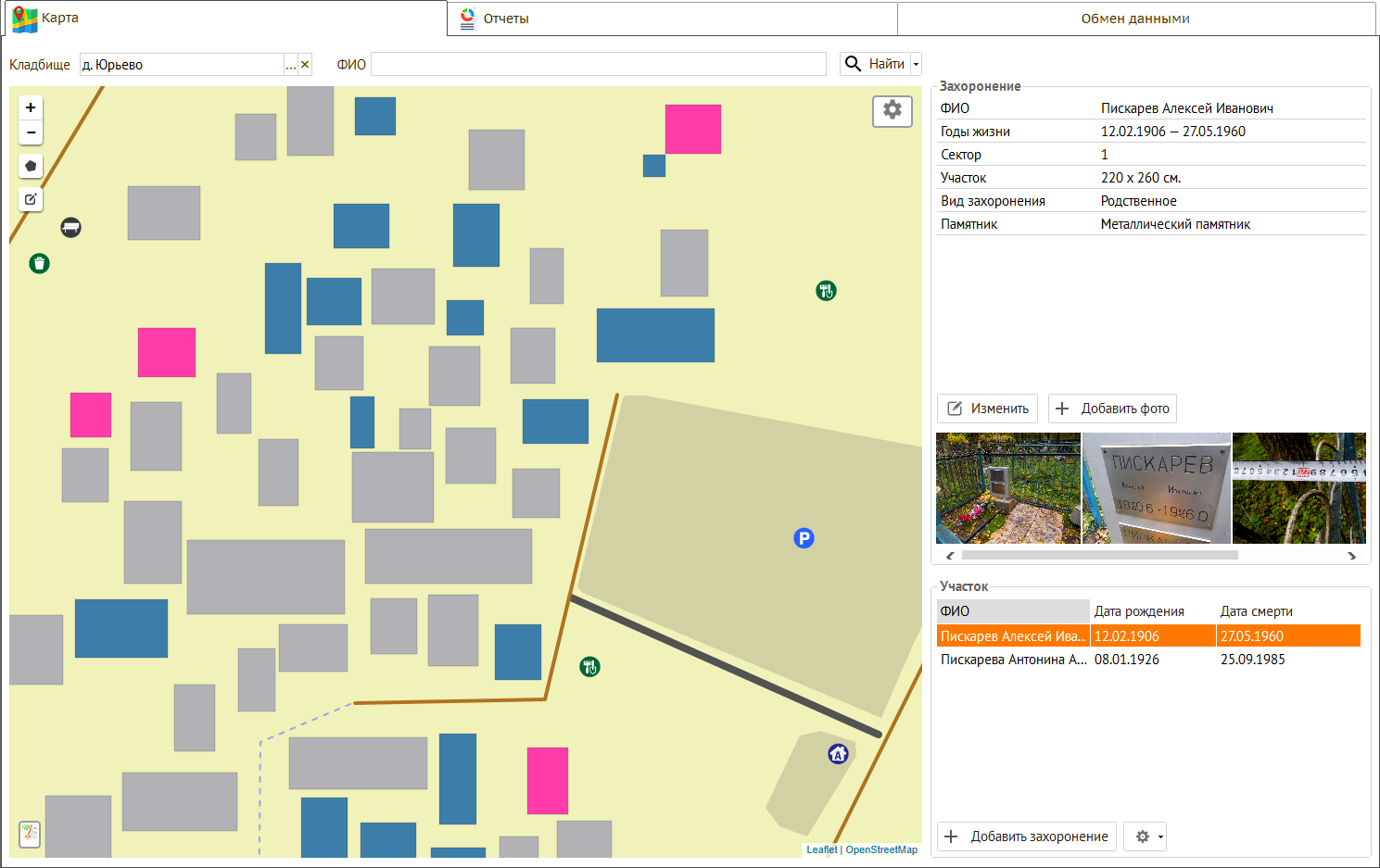The height and width of the screenshot is (868, 1380).
Task: Open the grave fence photo thumbnail
Action: (1008, 488)
